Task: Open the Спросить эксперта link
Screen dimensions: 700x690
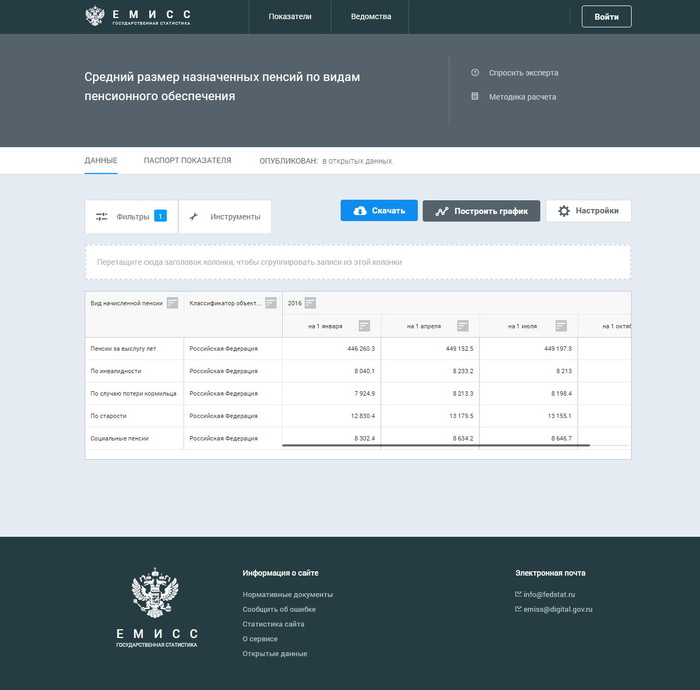Action: 523,73
